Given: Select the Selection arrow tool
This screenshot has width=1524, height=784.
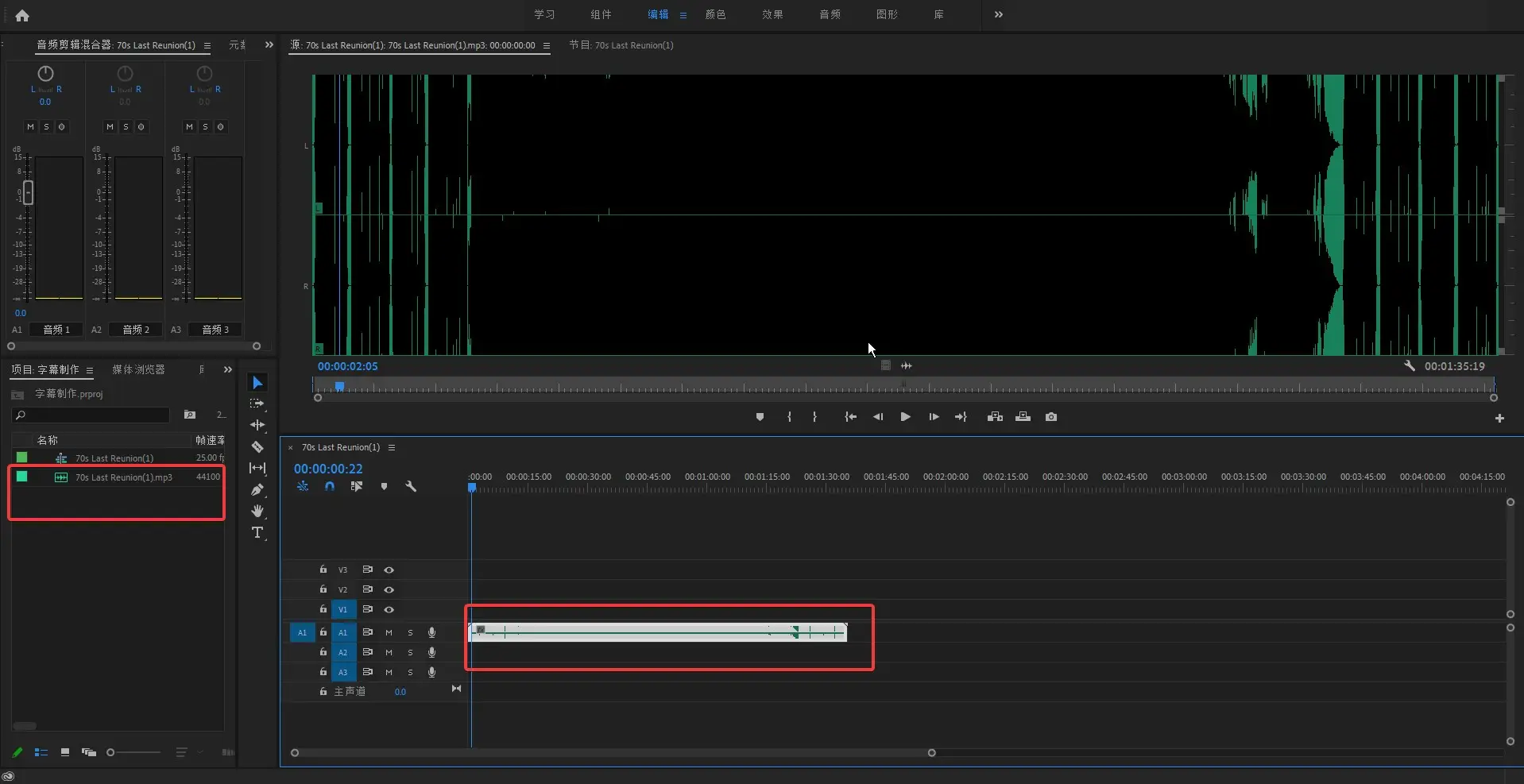Looking at the screenshot, I should point(257,383).
